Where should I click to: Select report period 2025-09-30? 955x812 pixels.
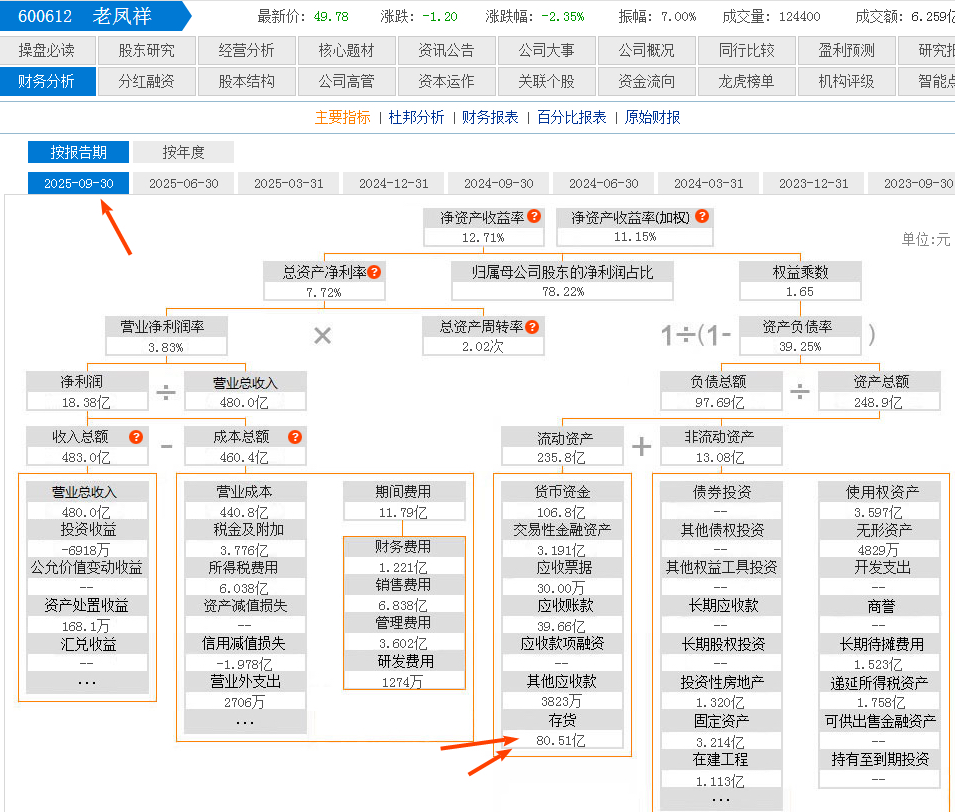click(79, 183)
